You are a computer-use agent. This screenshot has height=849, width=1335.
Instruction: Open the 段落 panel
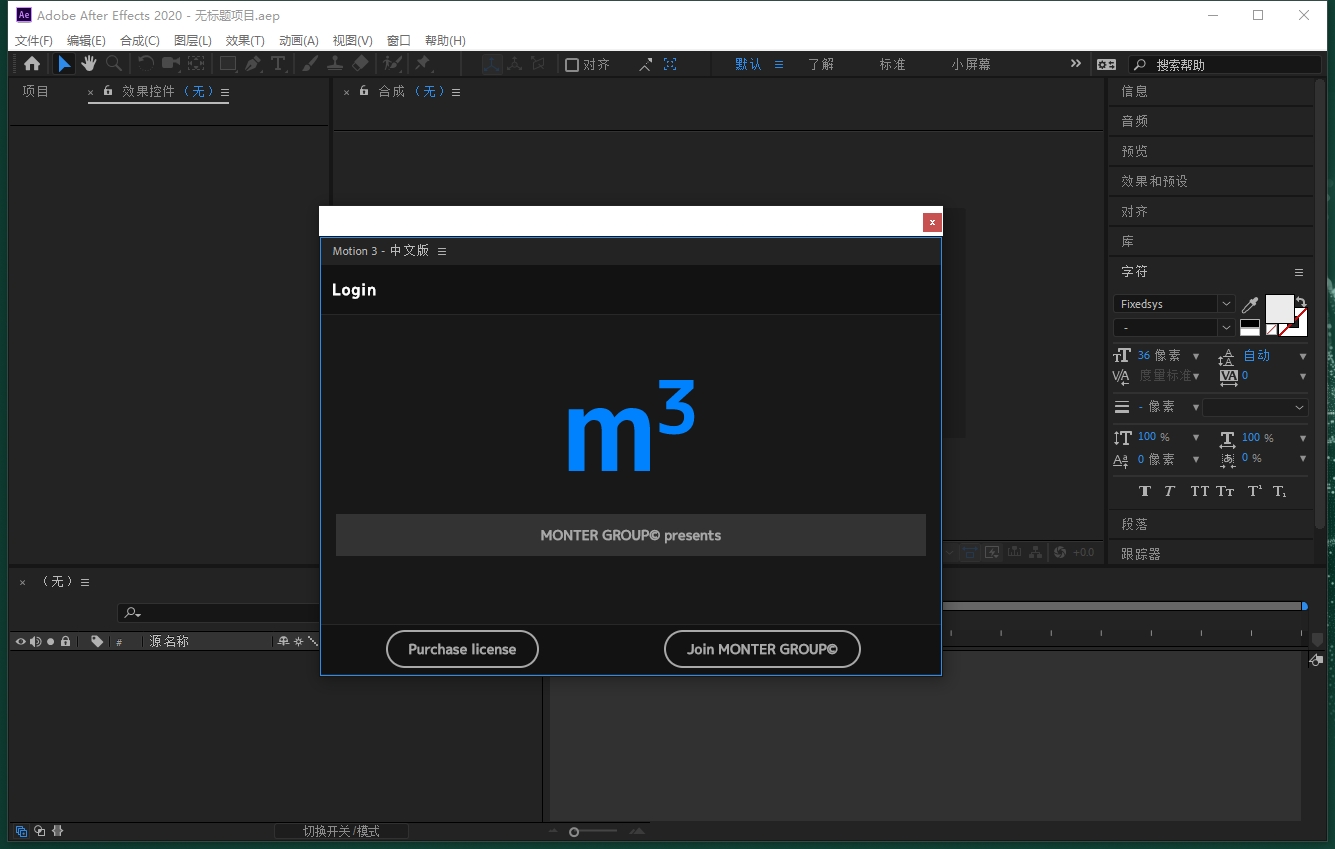1134,524
